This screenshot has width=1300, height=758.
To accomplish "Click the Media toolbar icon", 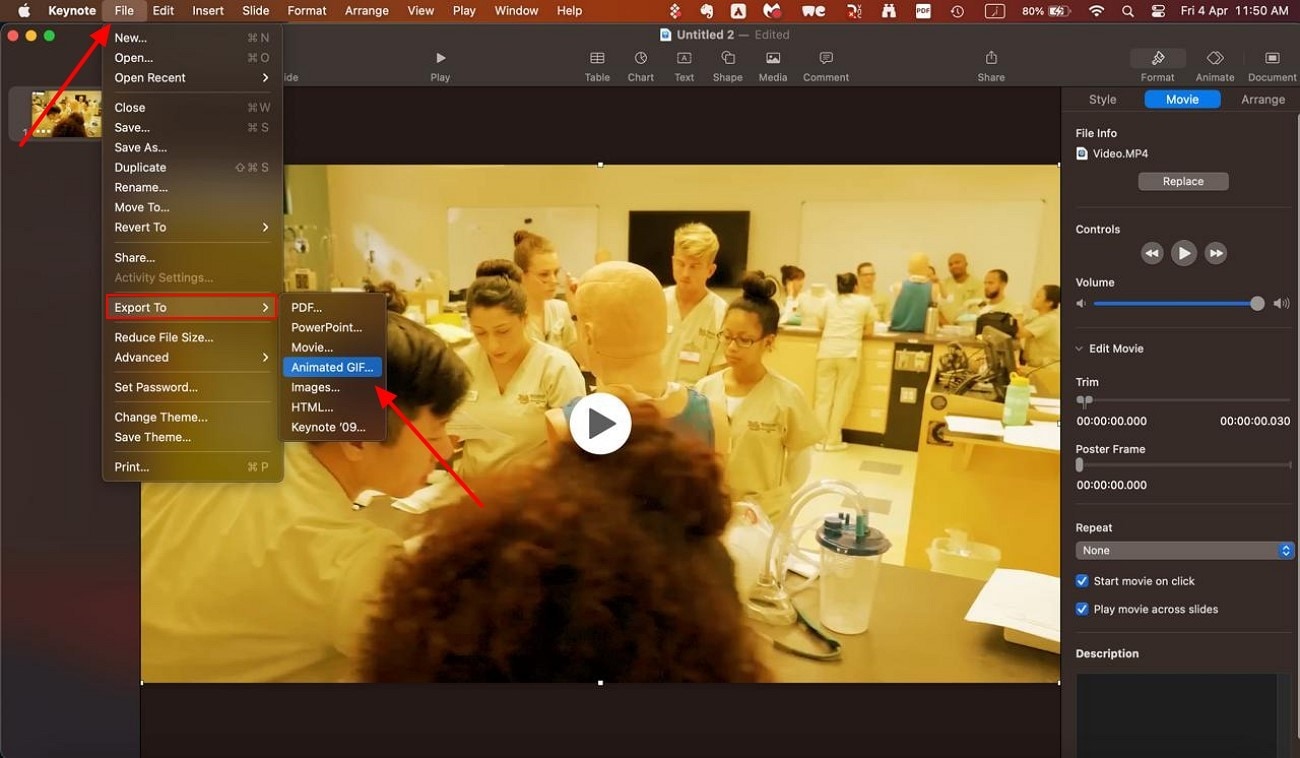I will click(x=772, y=66).
